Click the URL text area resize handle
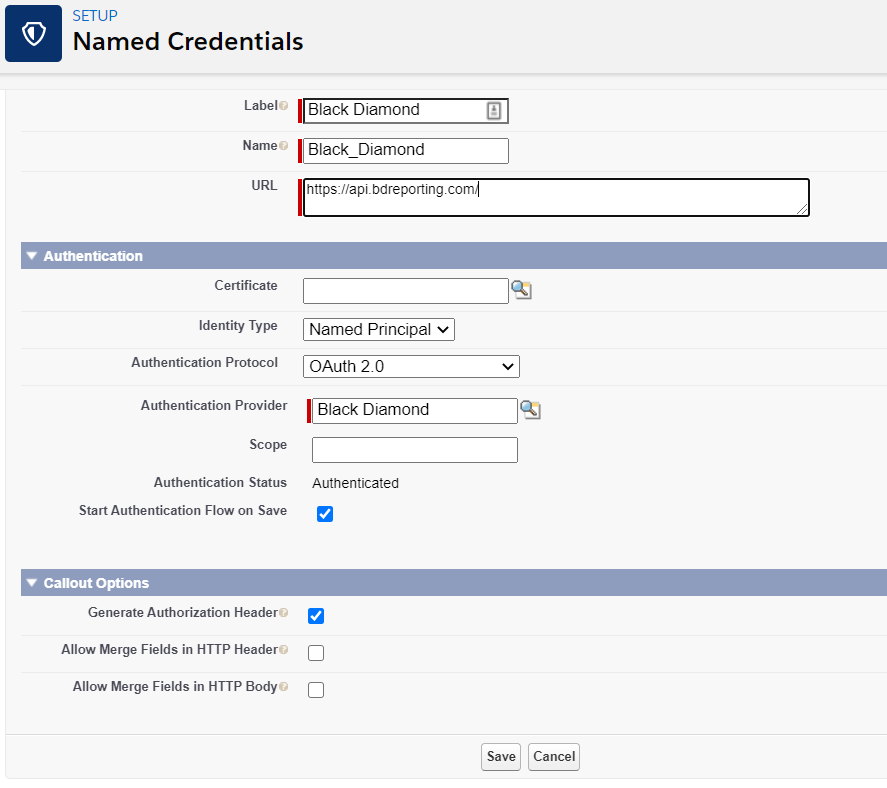The width and height of the screenshot is (887, 788). 802,209
